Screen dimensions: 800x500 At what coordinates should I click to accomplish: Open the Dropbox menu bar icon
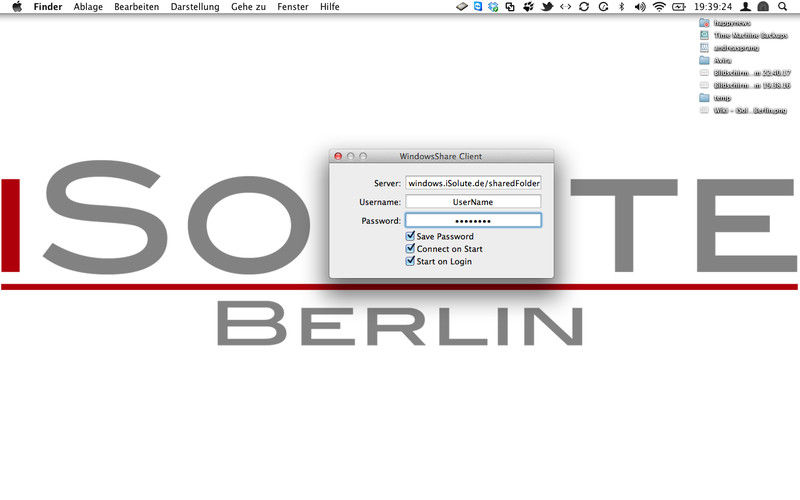[493, 7]
